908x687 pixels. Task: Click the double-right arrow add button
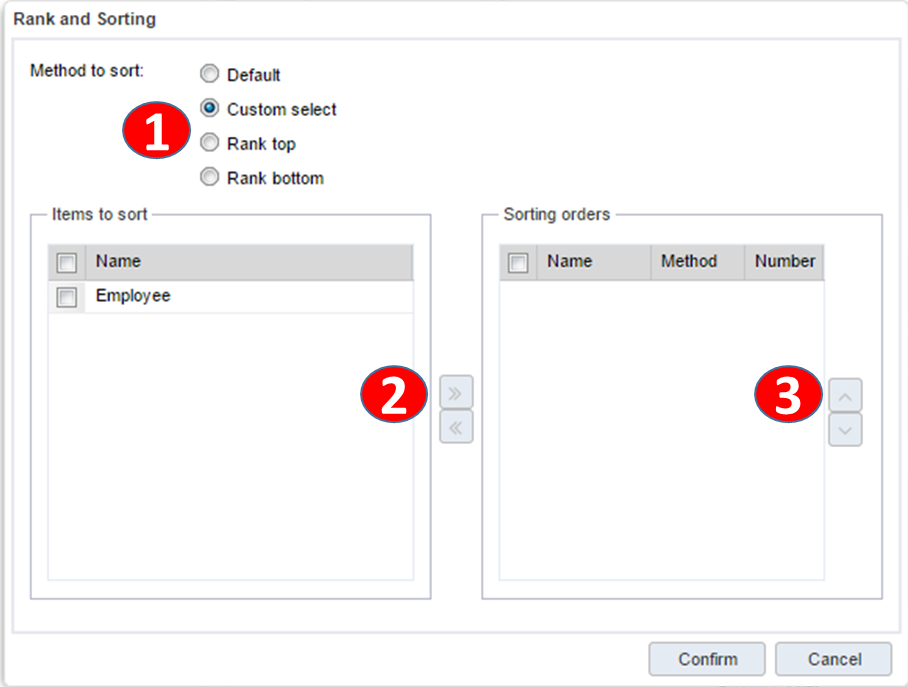(456, 393)
